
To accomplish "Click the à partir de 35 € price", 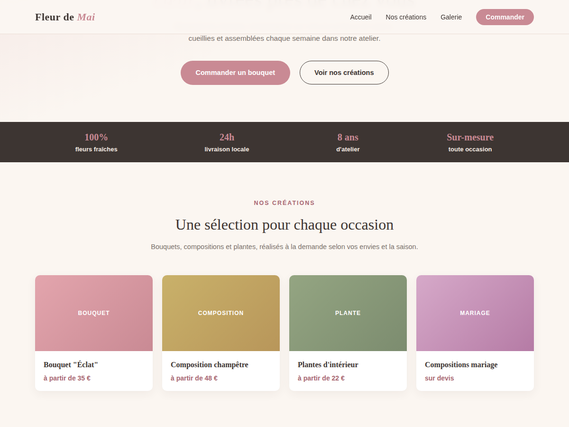I will 67,378.
